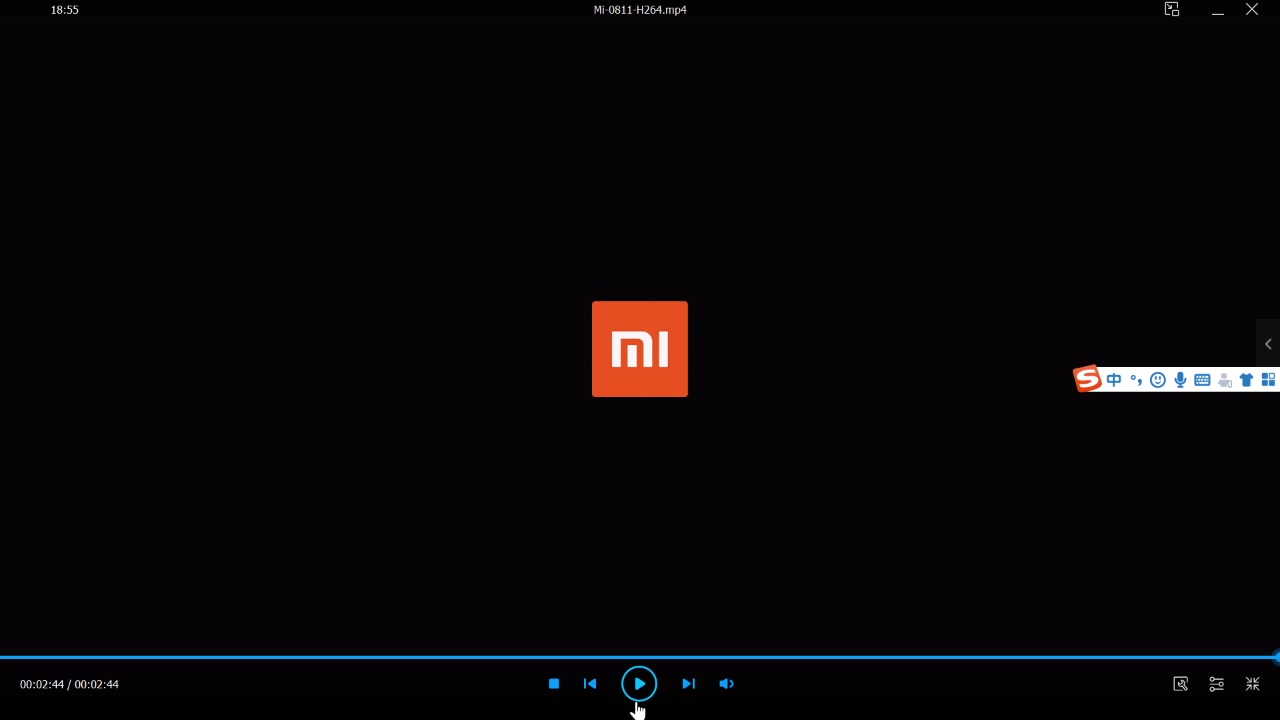This screenshot has width=1280, height=720.
Task: Start Sogou voice input microphone
Action: pyautogui.click(x=1180, y=380)
